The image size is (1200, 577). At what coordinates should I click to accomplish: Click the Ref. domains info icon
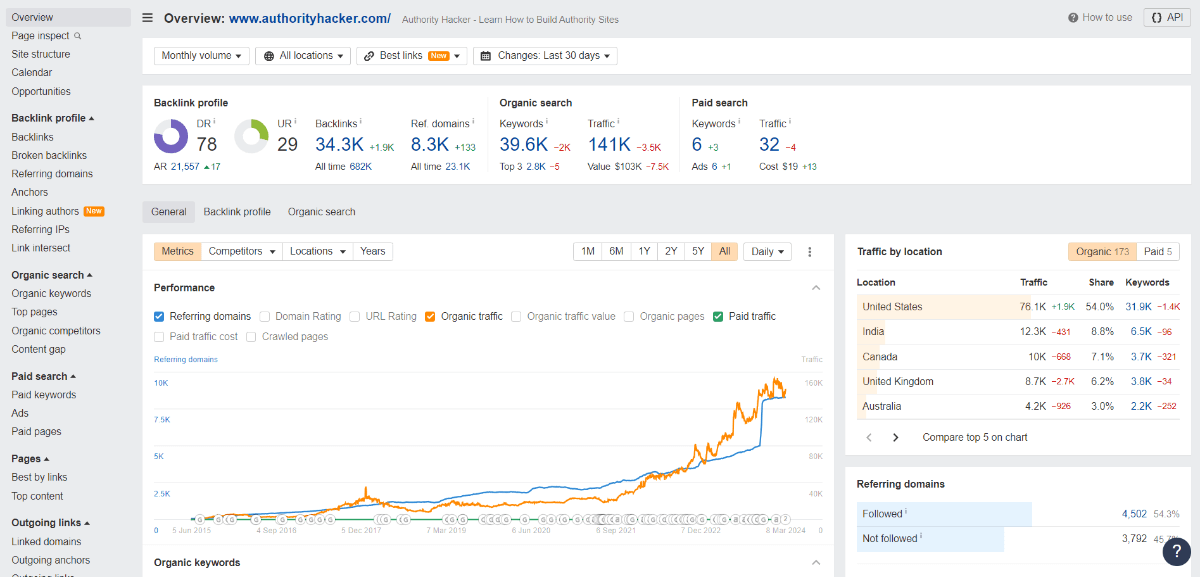click(473, 122)
